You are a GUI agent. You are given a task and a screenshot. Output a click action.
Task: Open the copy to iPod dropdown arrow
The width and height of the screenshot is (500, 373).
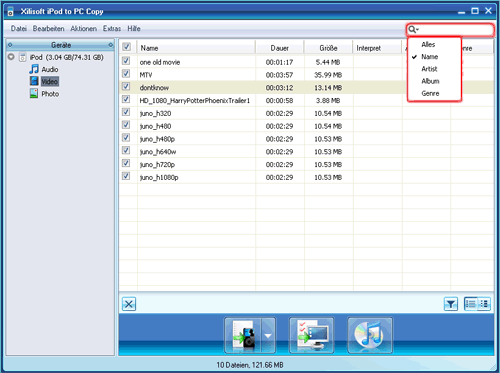268,335
